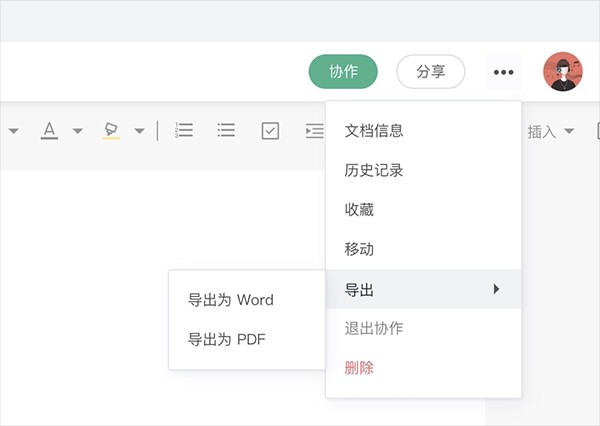Click the three-dot more options button

(x=503, y=72)
